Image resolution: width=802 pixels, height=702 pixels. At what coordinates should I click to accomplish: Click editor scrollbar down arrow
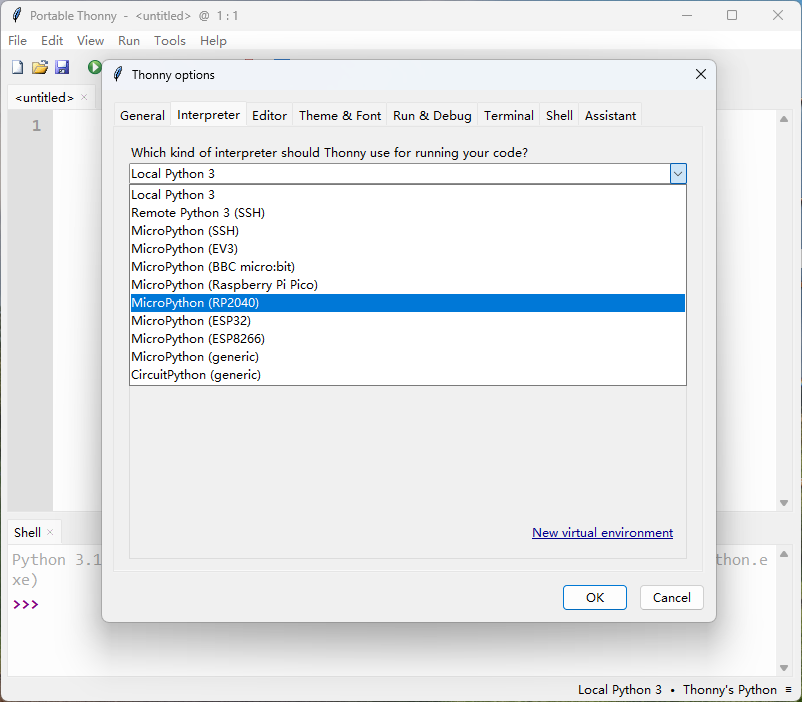[784, 503]
